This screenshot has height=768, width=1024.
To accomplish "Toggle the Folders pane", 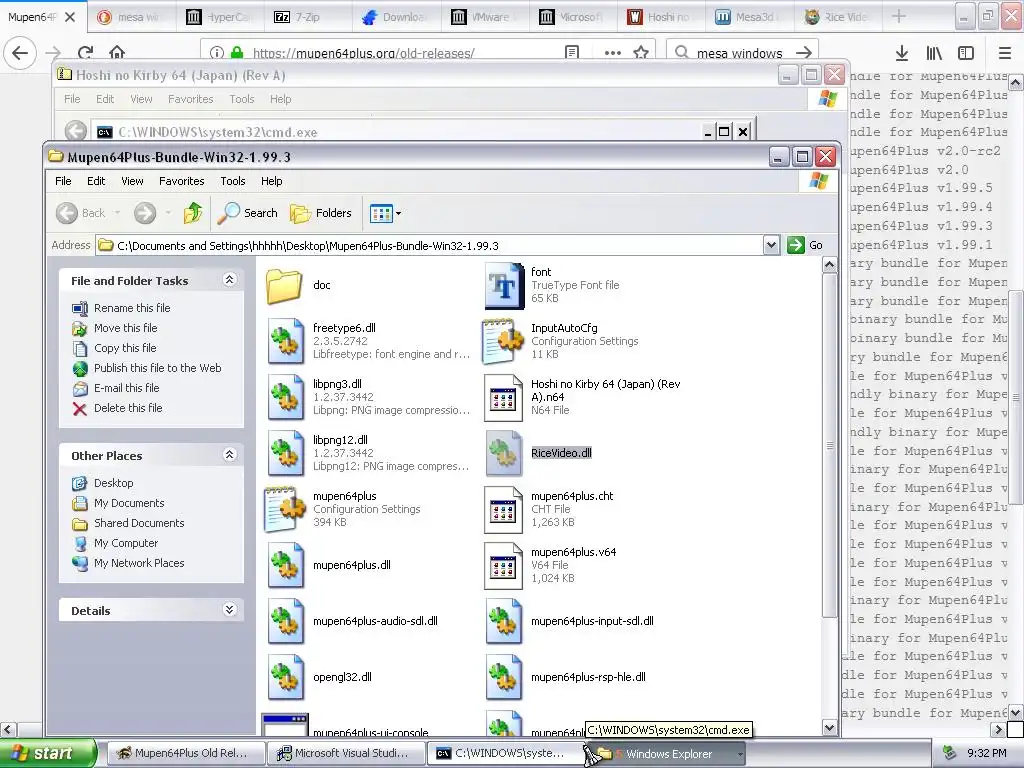I will click(x=321, y=213).
